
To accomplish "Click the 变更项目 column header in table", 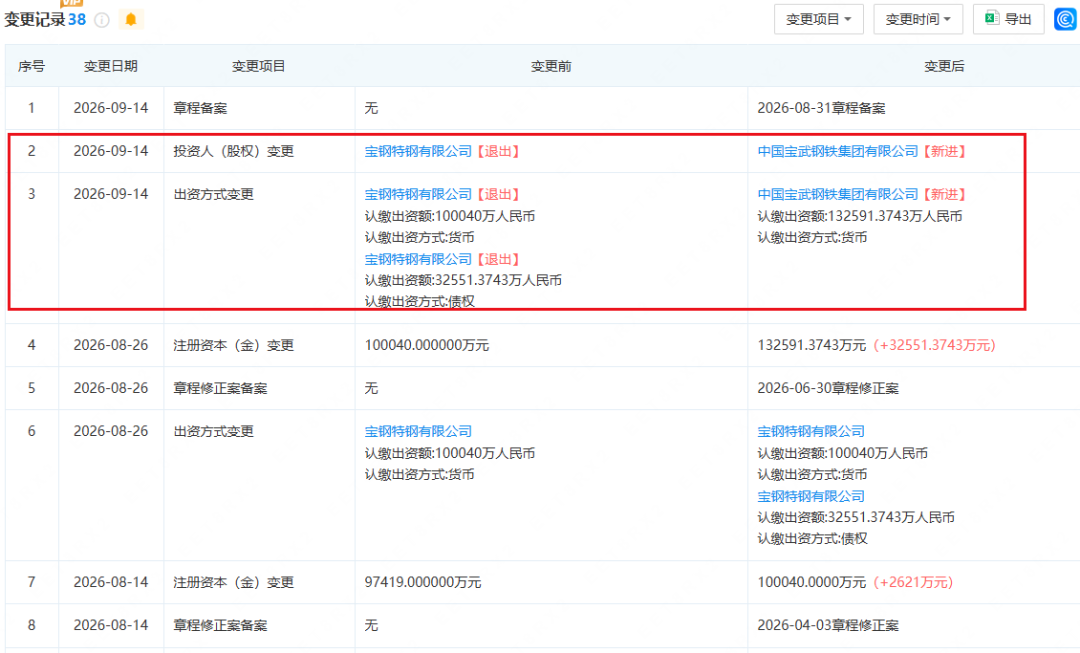I will tap(259, 66).
